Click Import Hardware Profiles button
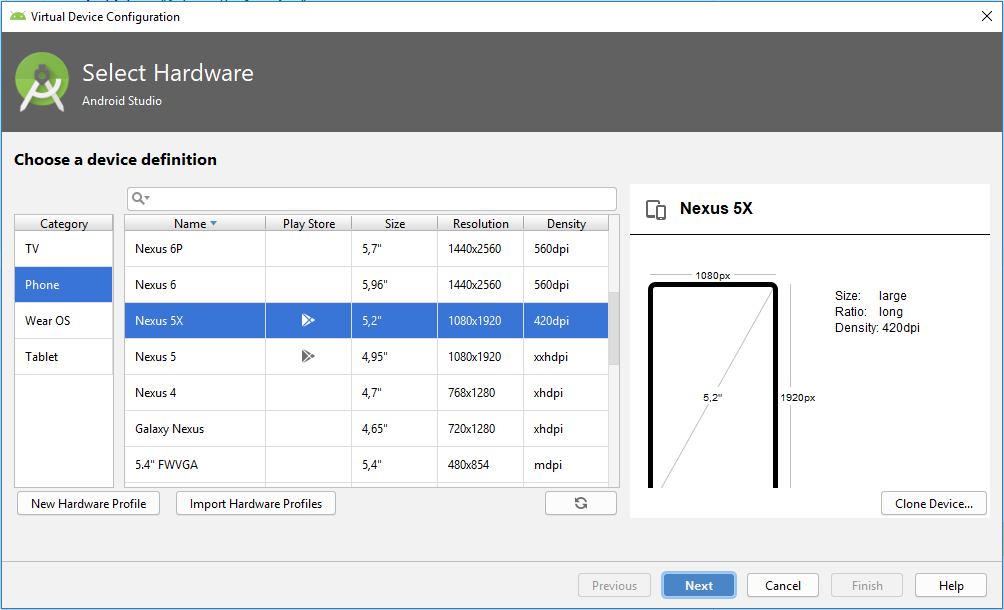 (256, 503)
